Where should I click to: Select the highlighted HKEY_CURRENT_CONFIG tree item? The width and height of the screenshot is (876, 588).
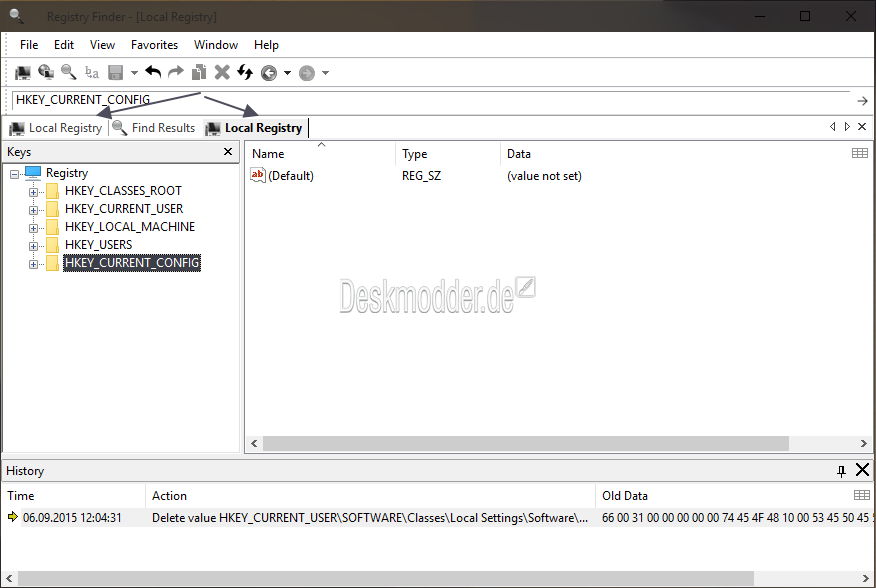pyautogui.click(x=132, y=263)
